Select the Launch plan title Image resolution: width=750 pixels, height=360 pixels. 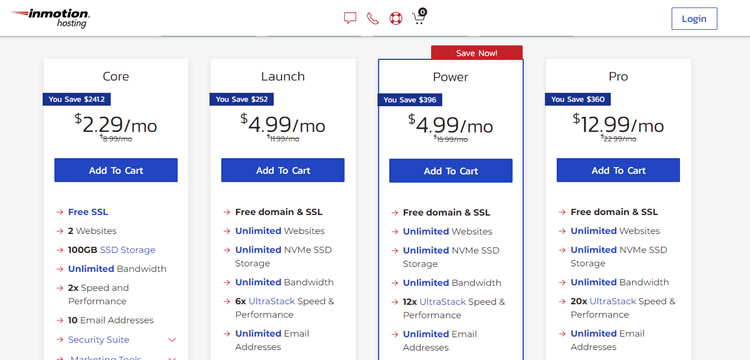pos(283,76)
